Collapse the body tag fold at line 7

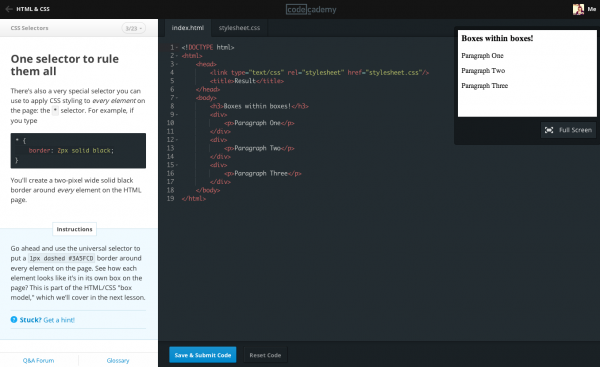pos(177,98)
